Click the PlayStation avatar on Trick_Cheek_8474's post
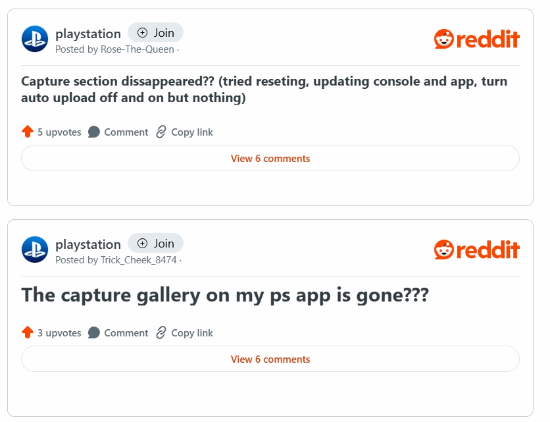This screenshot has height=422, width=550. [x=35, y=249]
